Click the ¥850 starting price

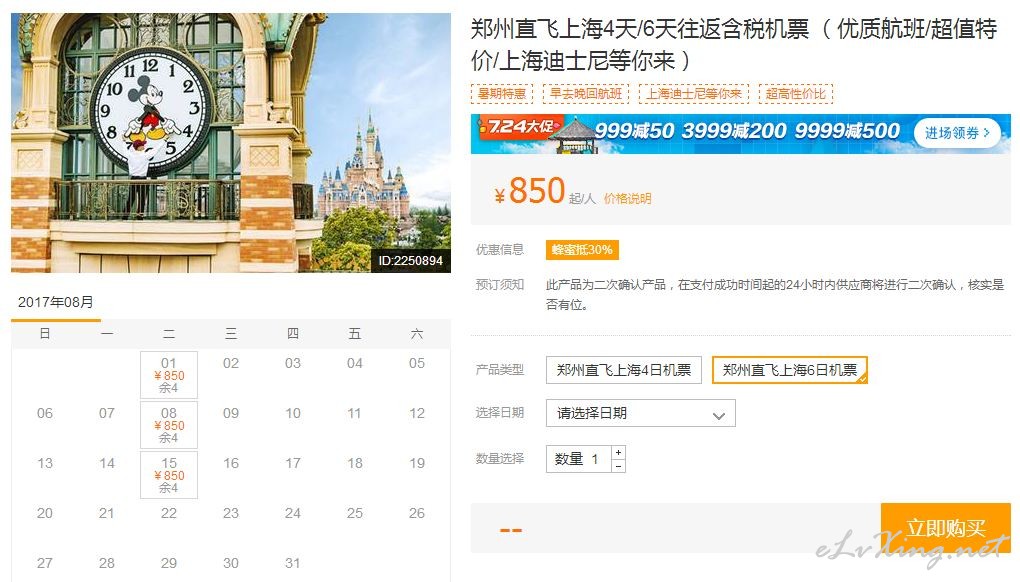point(530,191)
